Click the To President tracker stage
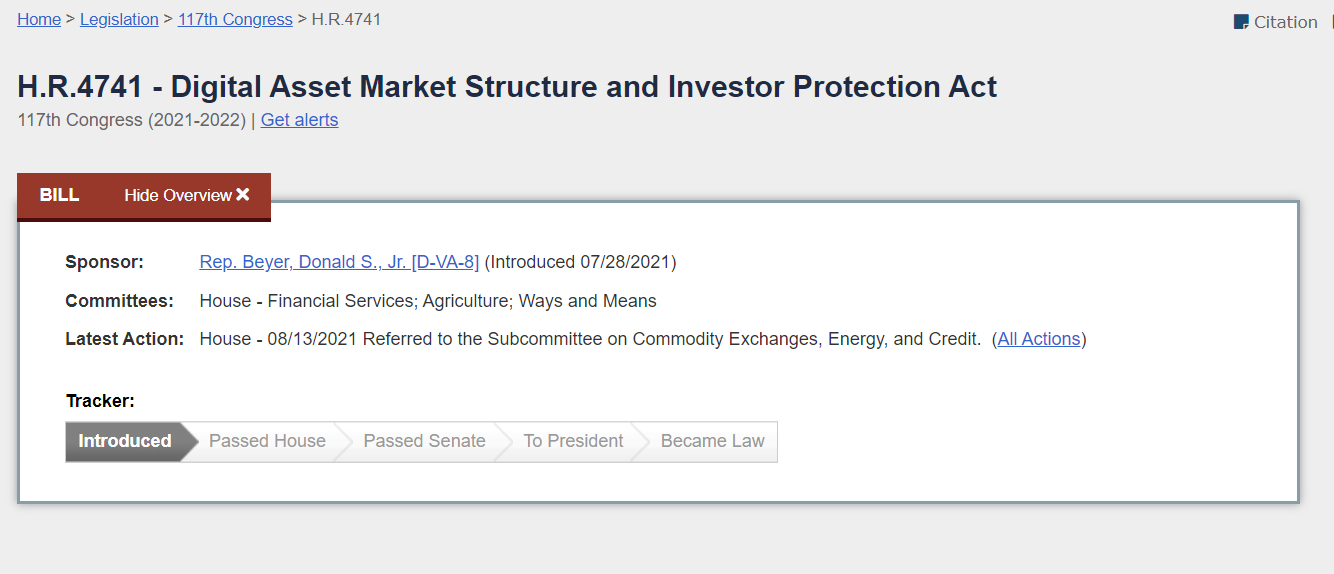This screenshot has height=574, width=1334. (573, 441)
